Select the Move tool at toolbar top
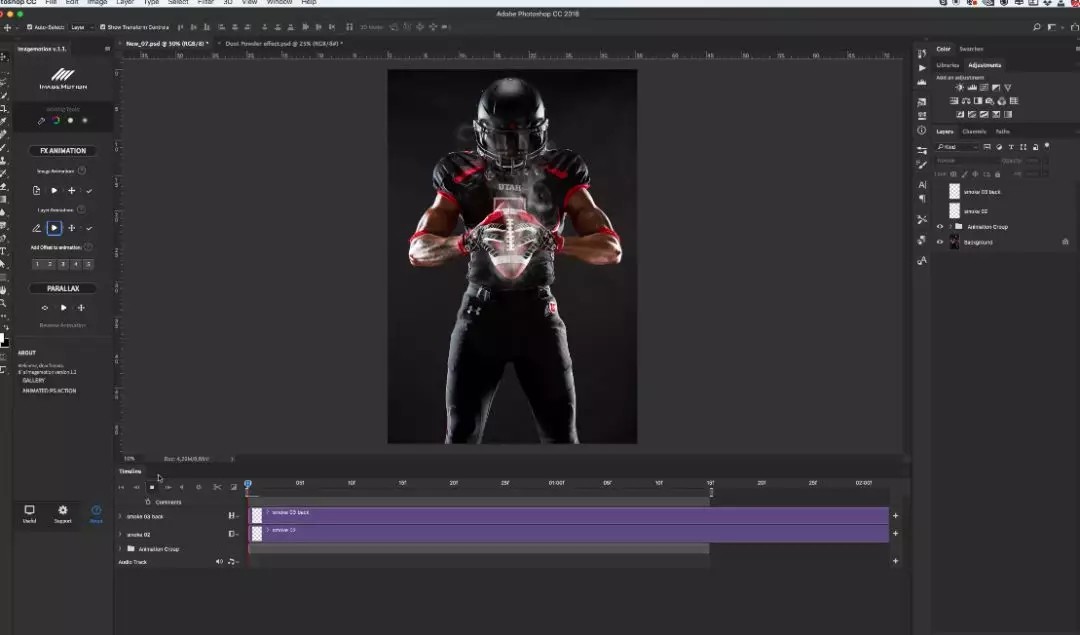This screenshot has height=635, width=1080. pos(3,56)
